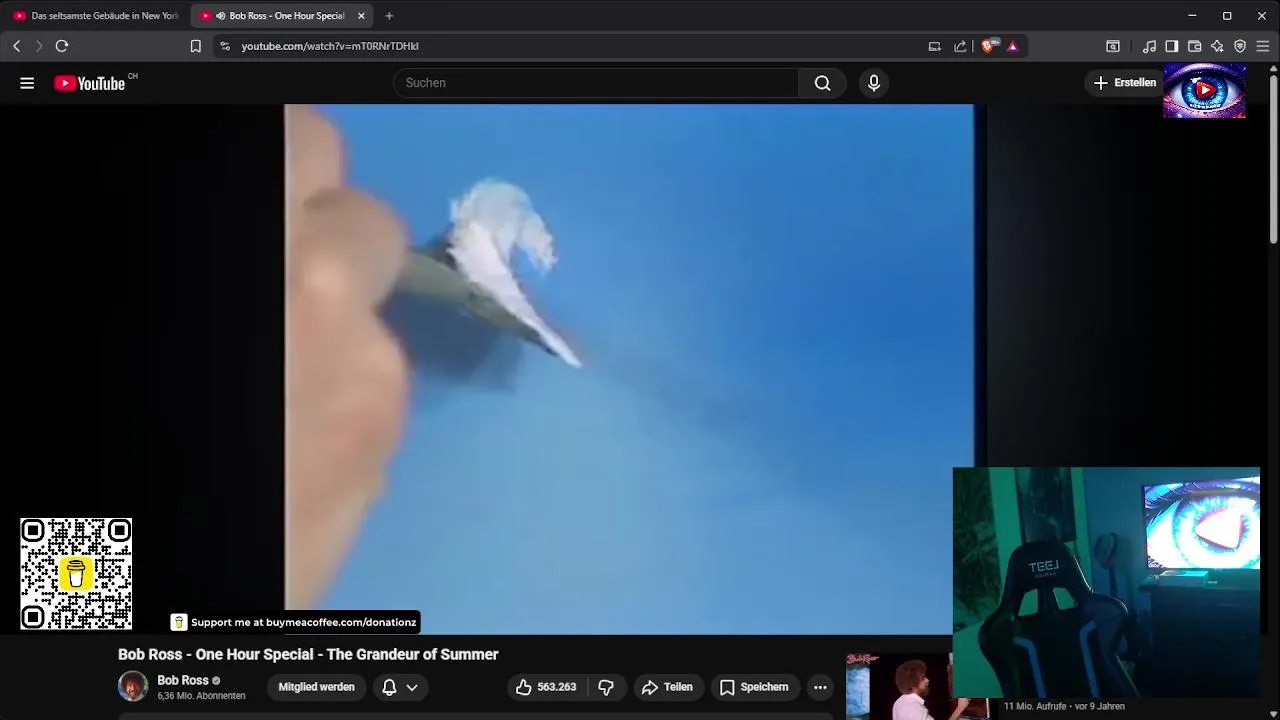
Task: Click the eye avatar account icon
Action: (1205, 90)
